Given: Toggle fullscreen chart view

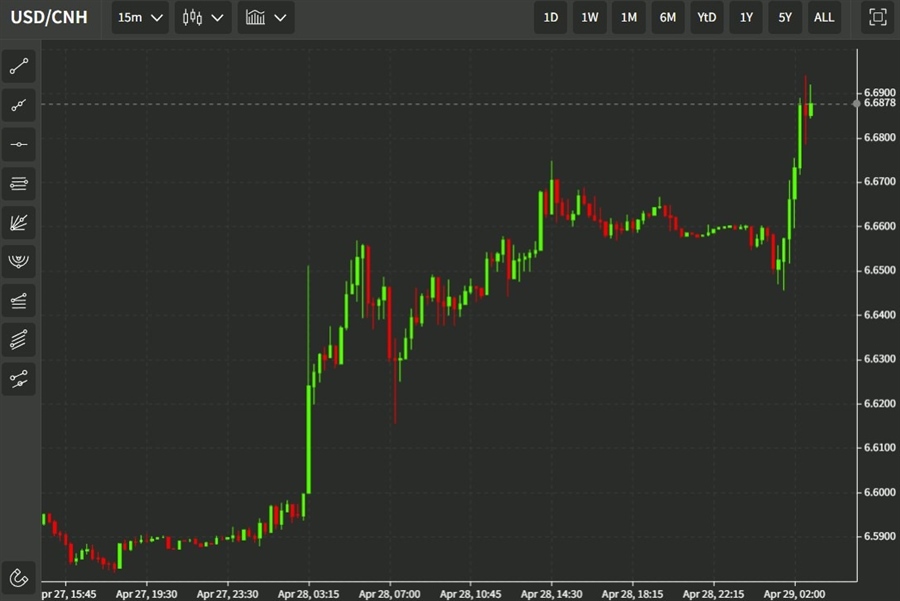Looking at the screenshot, I should tap(878, 17).
